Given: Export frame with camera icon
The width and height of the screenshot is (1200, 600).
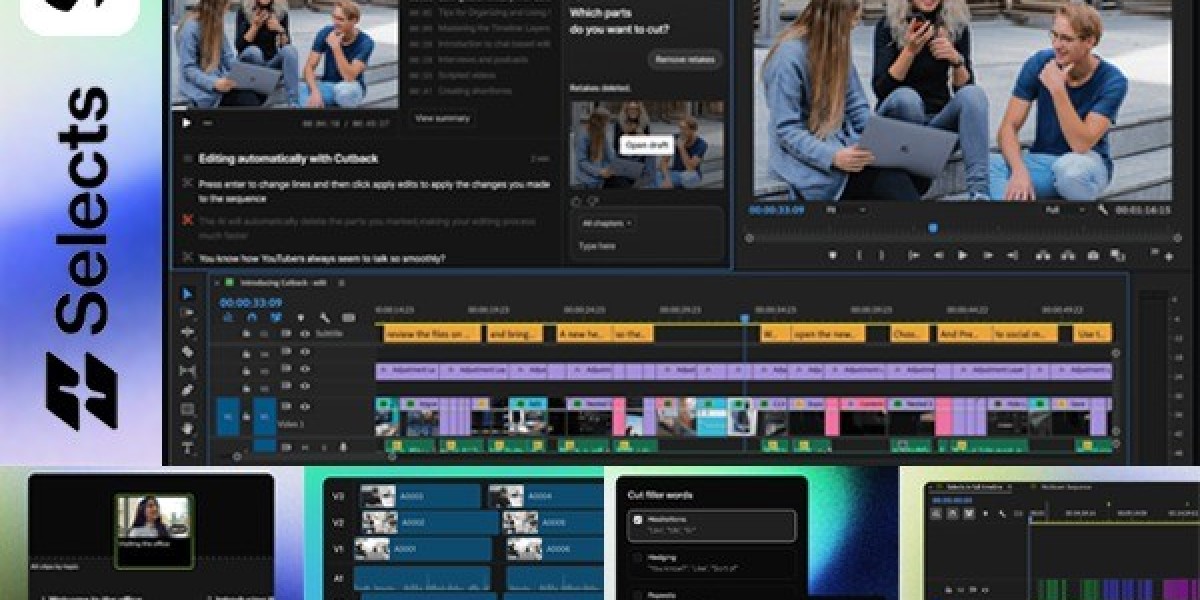Looking at the screenshot, I should pyautogui.click(x=1093, y=255).
